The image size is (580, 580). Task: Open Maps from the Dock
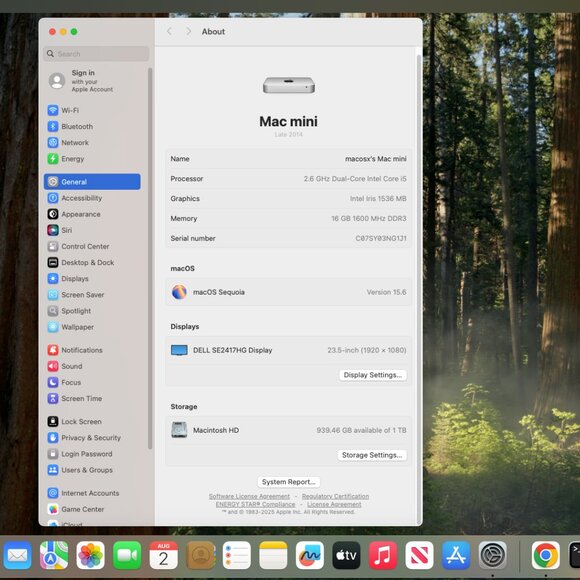[x=54, y=555]
